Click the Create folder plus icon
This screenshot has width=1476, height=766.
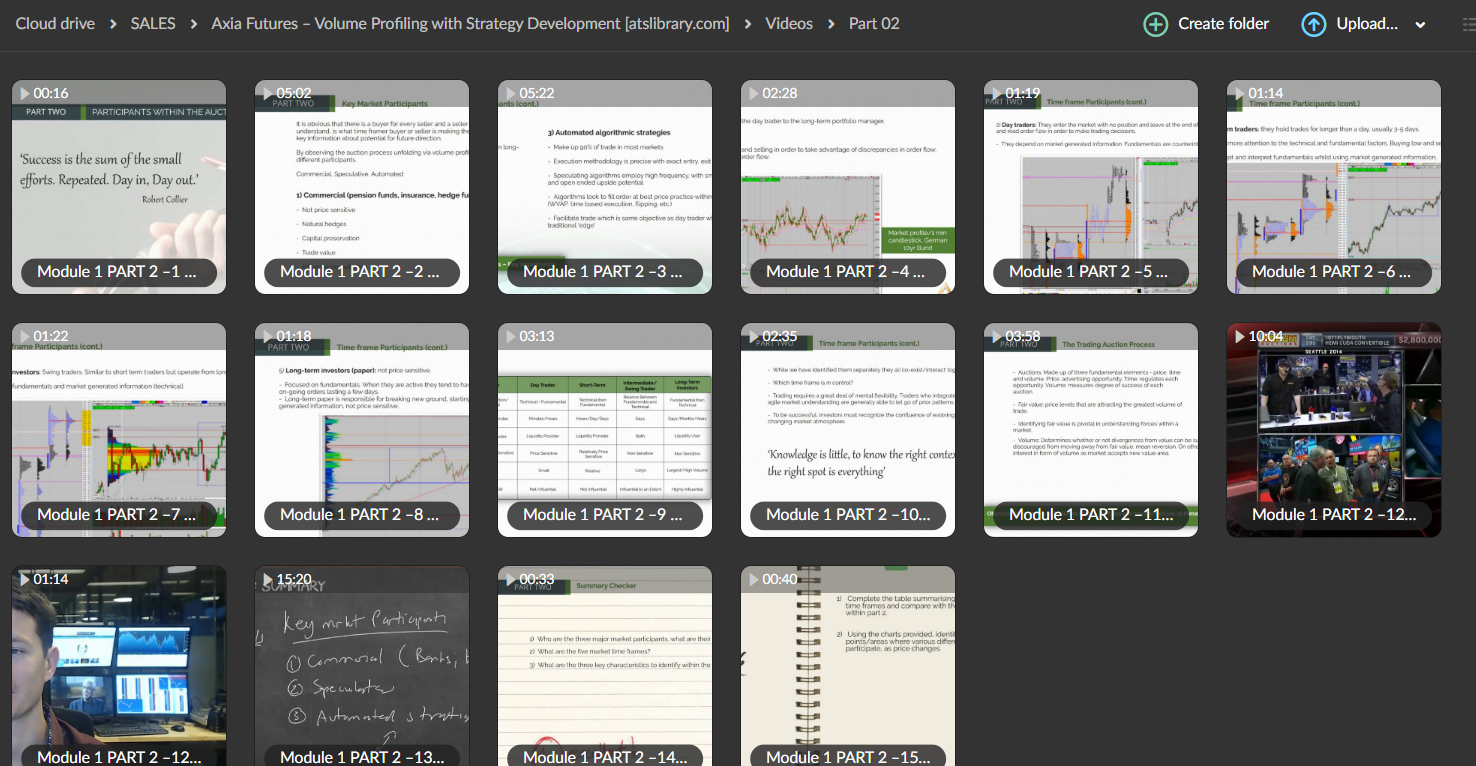click(1155, 24)
